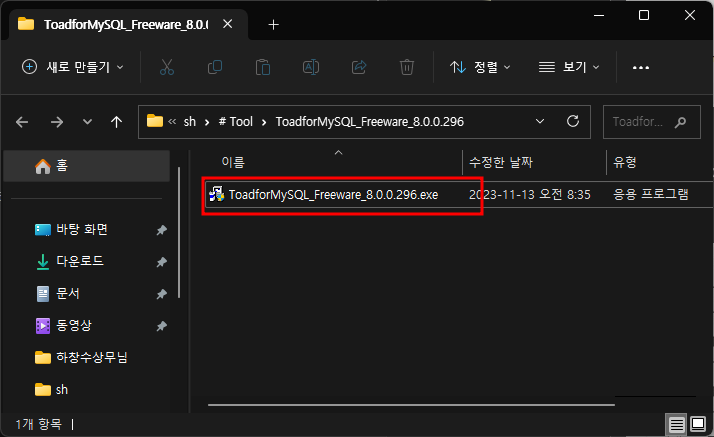Click ToadforMySQL_Freeware_8.0.0.296 breadcrumb segment
Viewport: 714px width, 437px height.
coord(369,122)
